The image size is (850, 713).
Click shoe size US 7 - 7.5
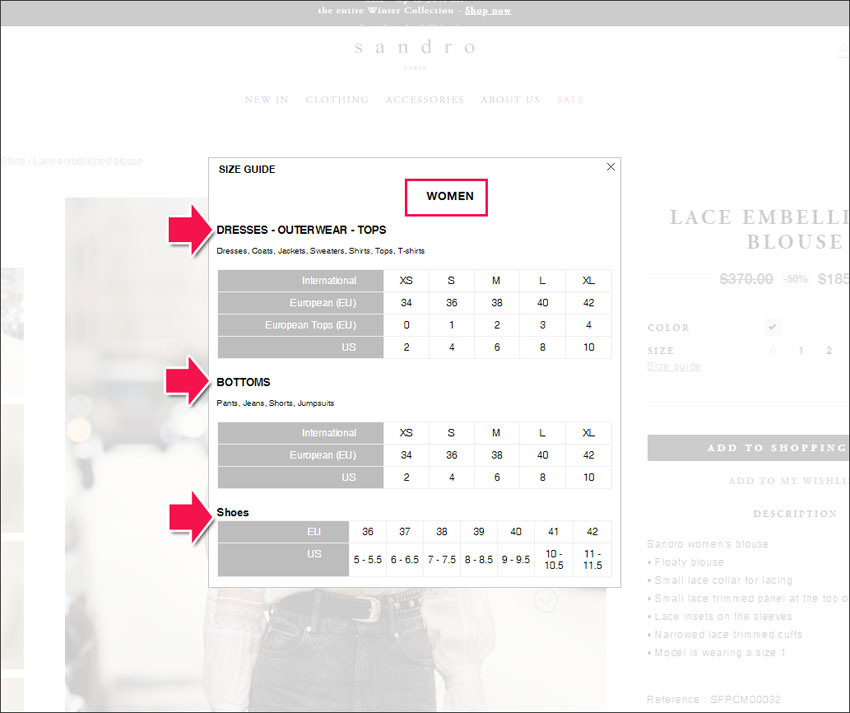tap(442, 560)
